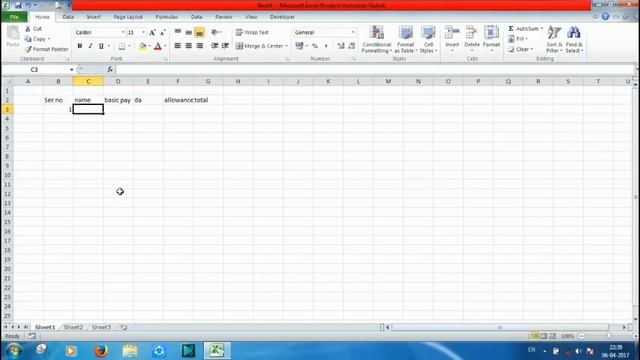Decrease decimal places
Screen dimensions: 640x360
pos(351,46)
